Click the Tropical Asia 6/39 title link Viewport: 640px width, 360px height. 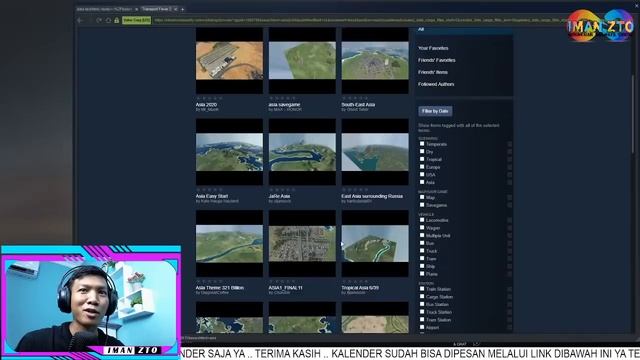(360, 288)
